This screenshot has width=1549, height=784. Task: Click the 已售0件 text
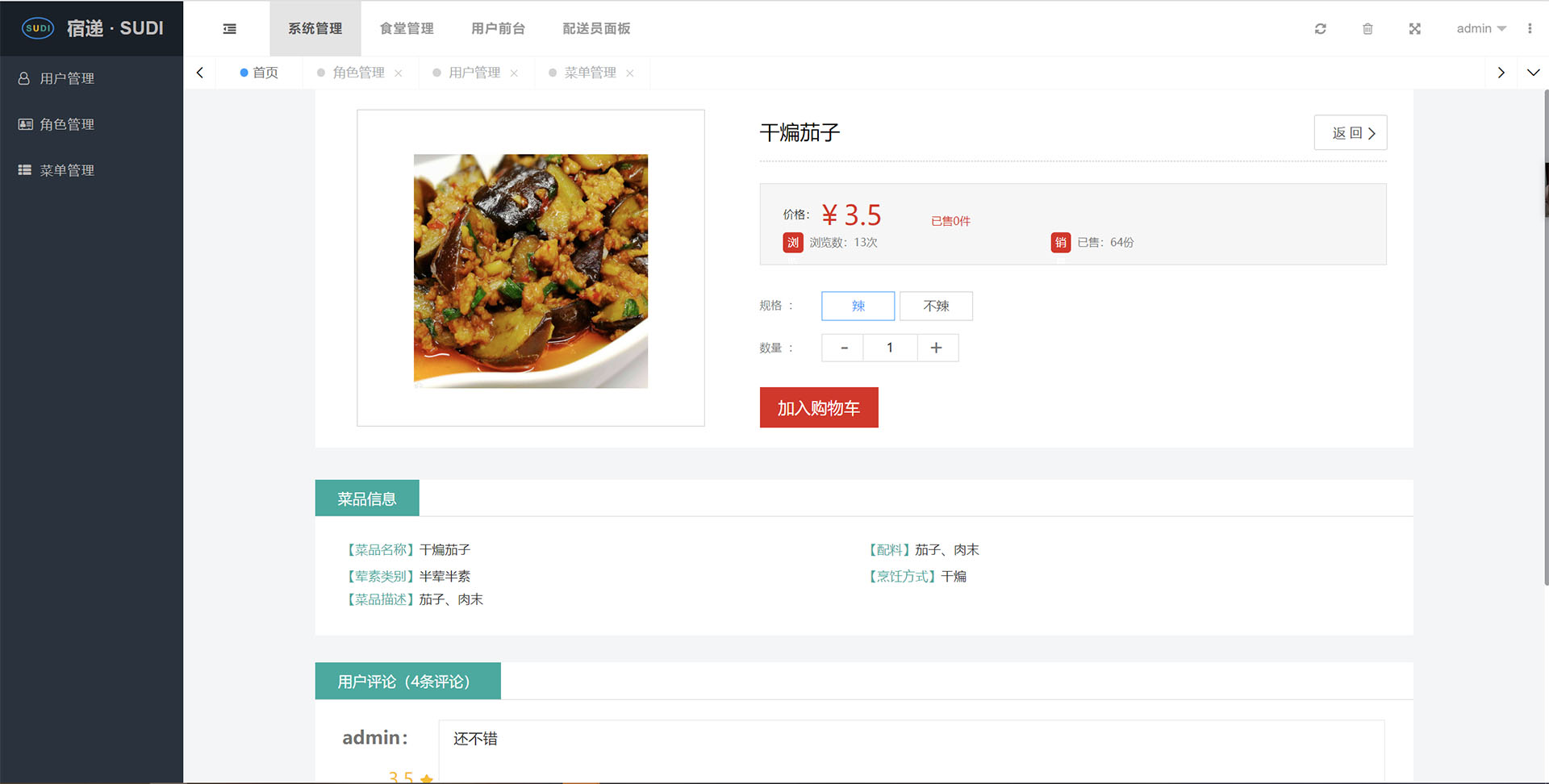(950, 221)
